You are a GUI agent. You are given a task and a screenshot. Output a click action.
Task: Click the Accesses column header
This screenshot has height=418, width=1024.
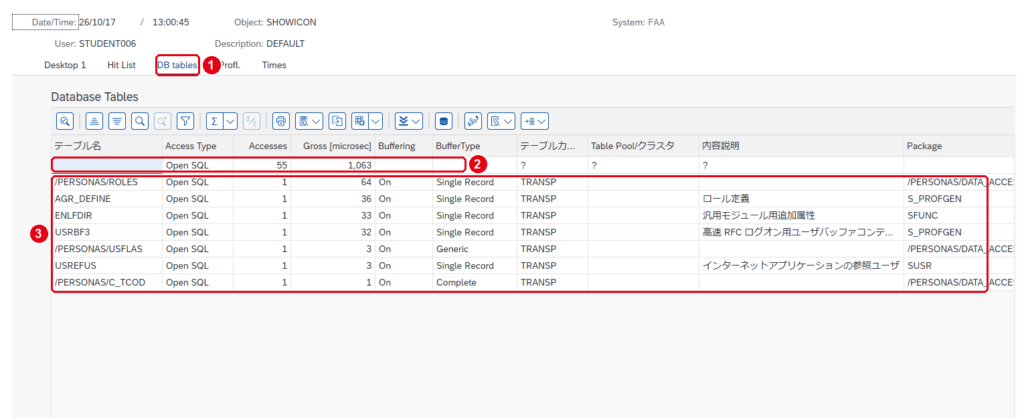(x=262, y=146)
